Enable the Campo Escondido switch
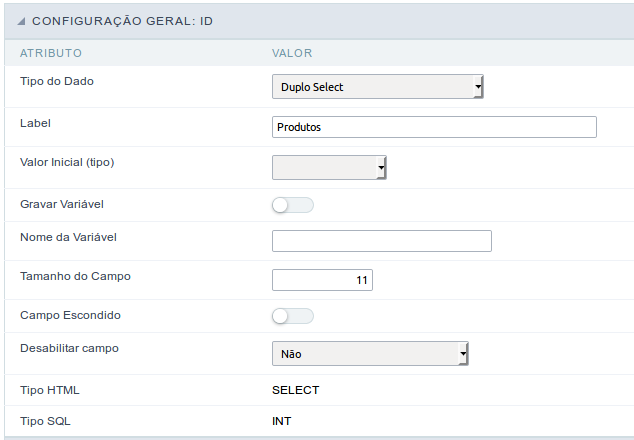Image resolution: width=634 pixels, height=440 pixels. pos(293,316)
